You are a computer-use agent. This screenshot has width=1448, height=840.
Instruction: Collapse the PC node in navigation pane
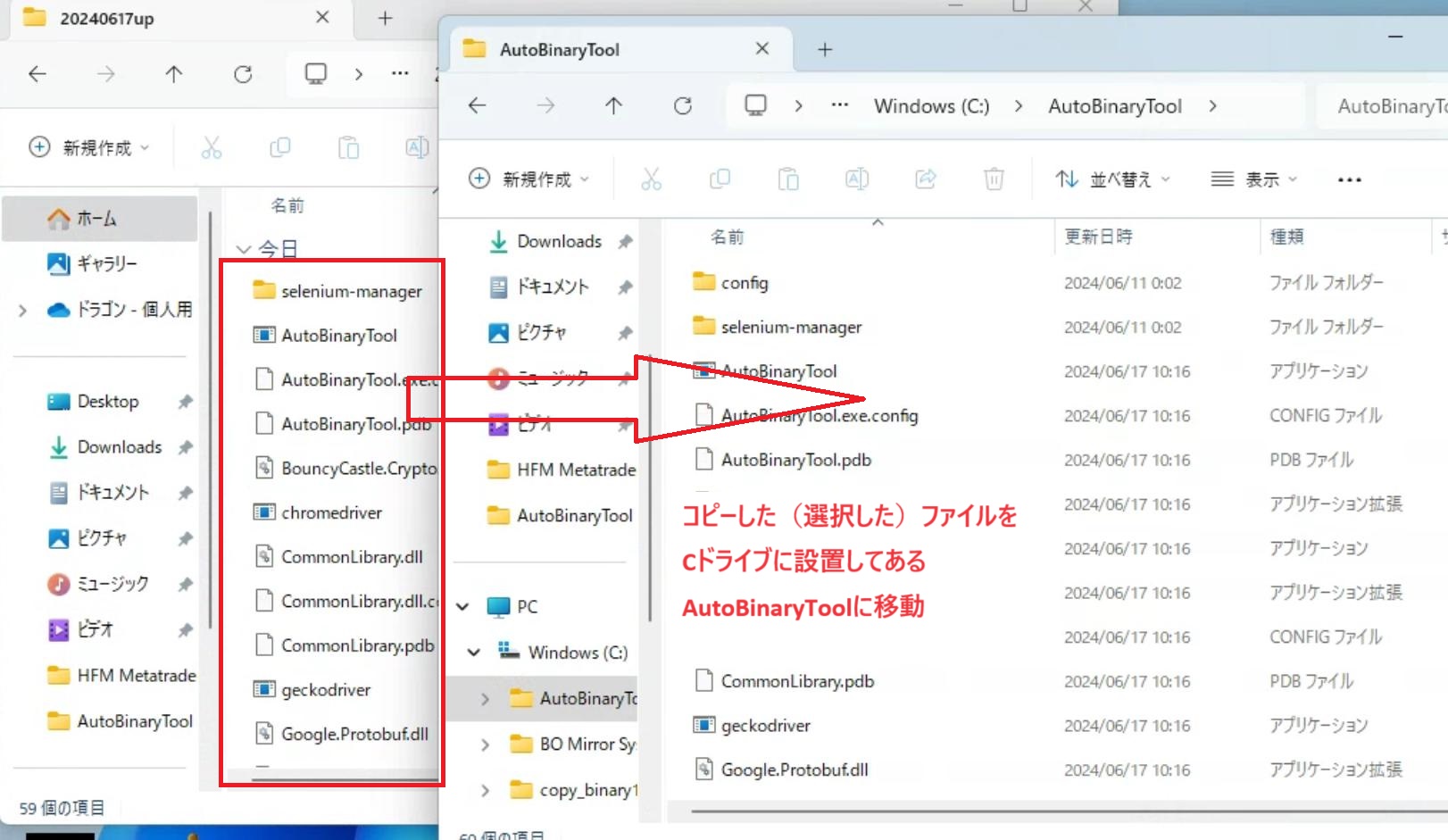463,607
